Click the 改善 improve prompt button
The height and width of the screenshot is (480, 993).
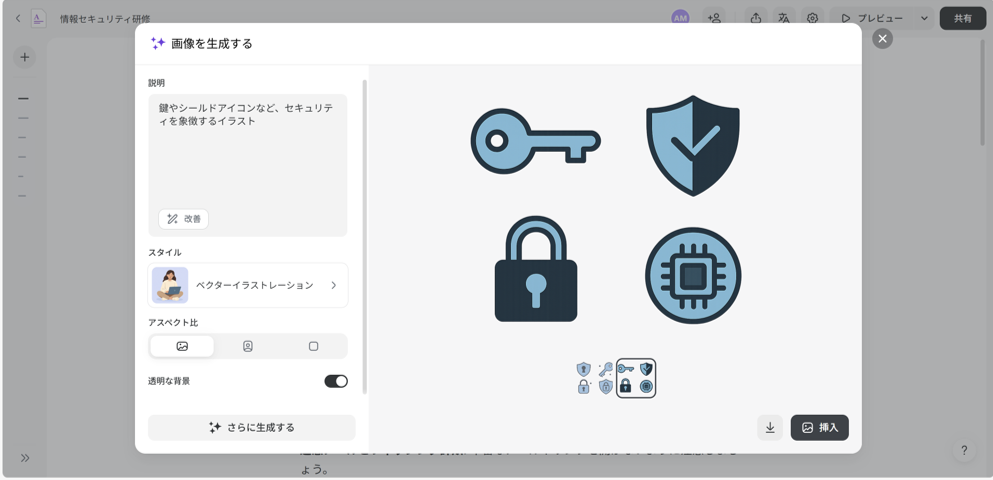184,218
